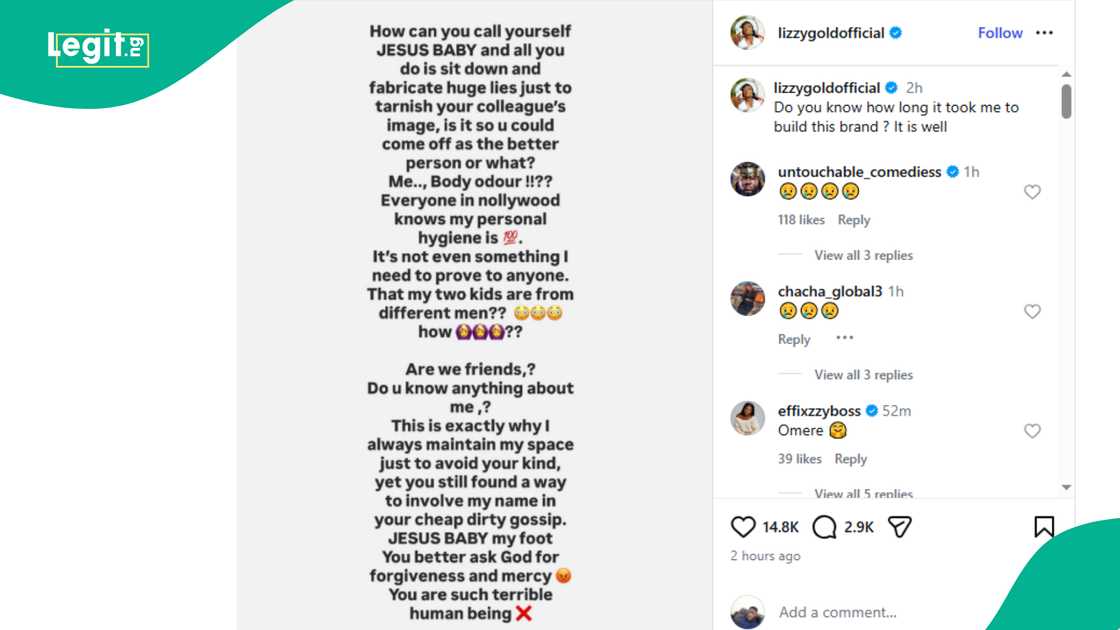
Task: Open options menu beside chacha_global3's Reply
Action: click(843, 338)
